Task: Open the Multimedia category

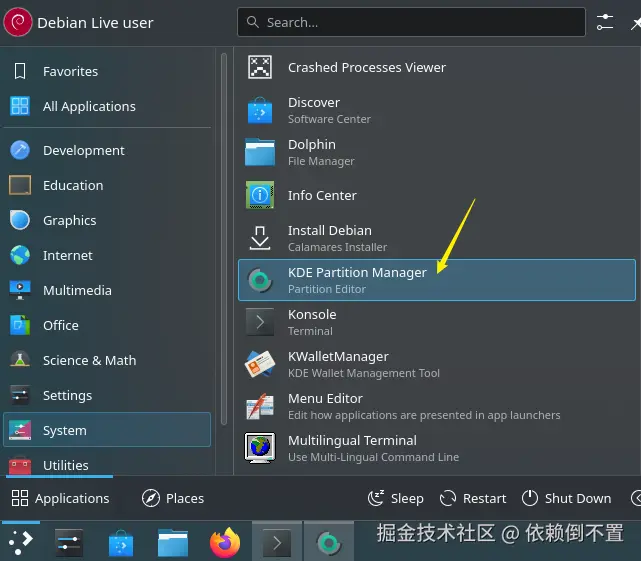Action: (107, 290)
